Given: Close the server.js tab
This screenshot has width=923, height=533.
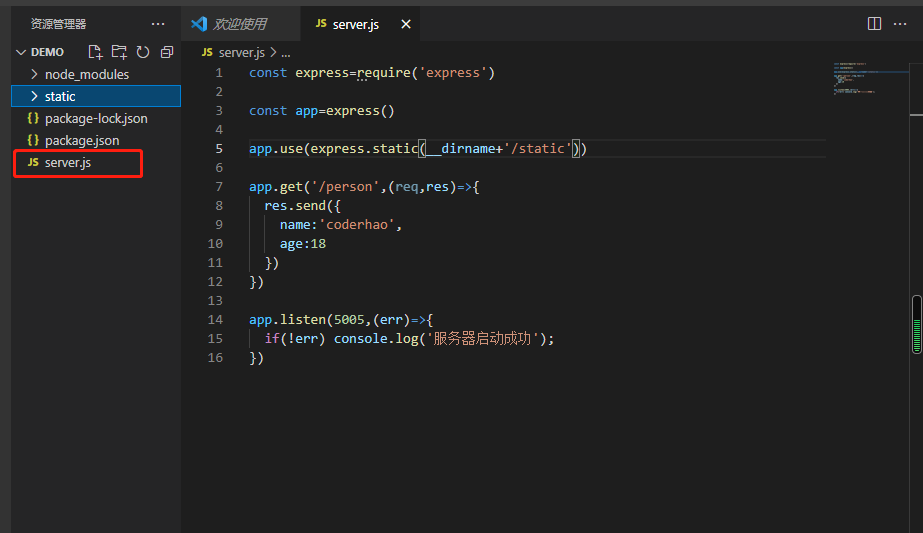Looking at the screenshot, I should [x=406, y=24].
